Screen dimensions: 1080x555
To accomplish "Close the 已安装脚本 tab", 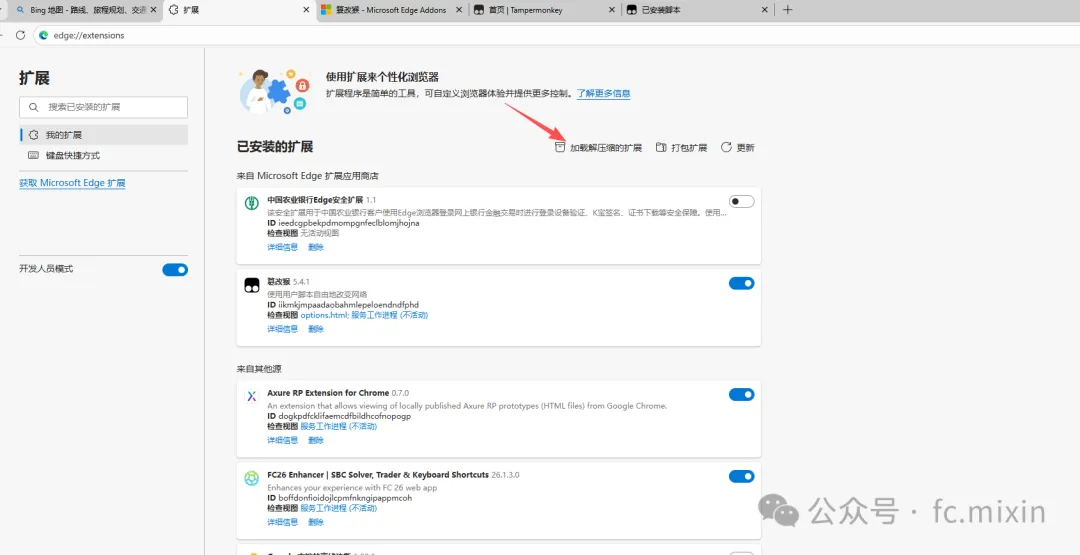I will 764,10.
